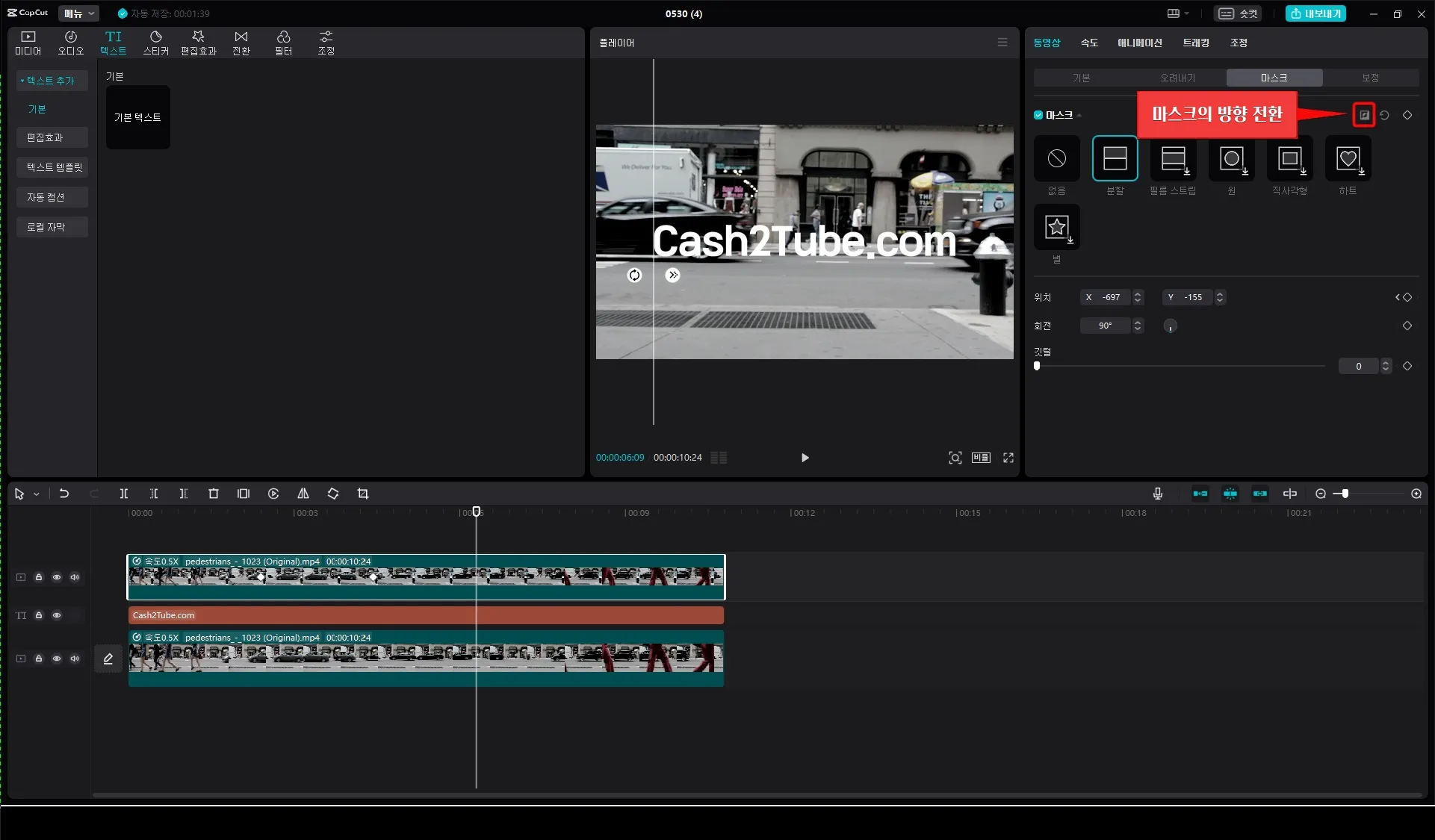Select the heart mask shape
Screen dimensions: 1435x840
tap(1348, 159)
